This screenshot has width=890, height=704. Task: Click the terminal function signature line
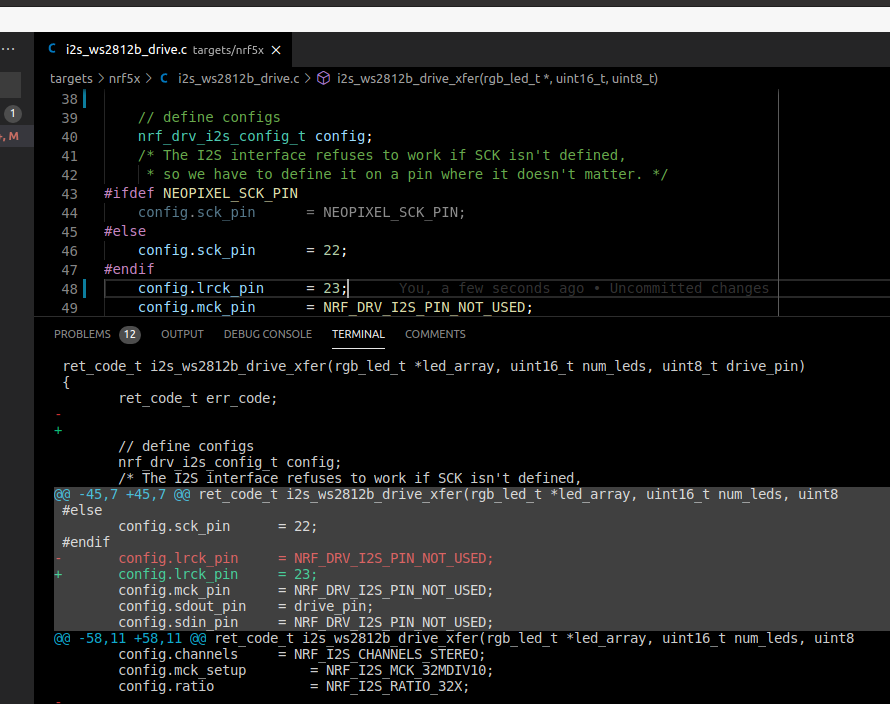[434, 367]
